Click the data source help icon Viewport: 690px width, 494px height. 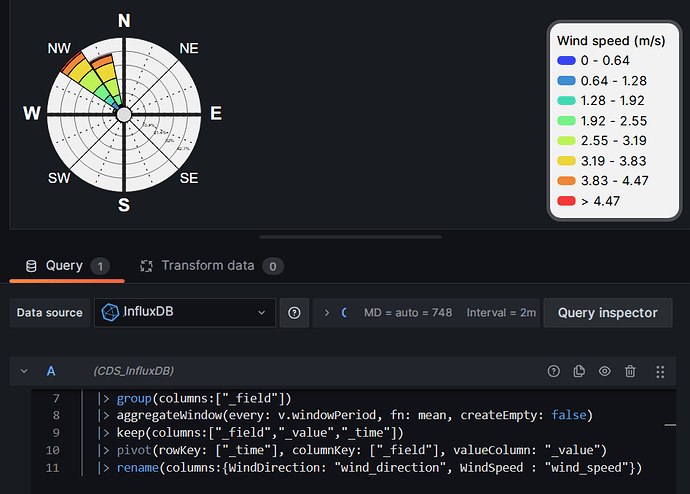[x=294, y=313]
